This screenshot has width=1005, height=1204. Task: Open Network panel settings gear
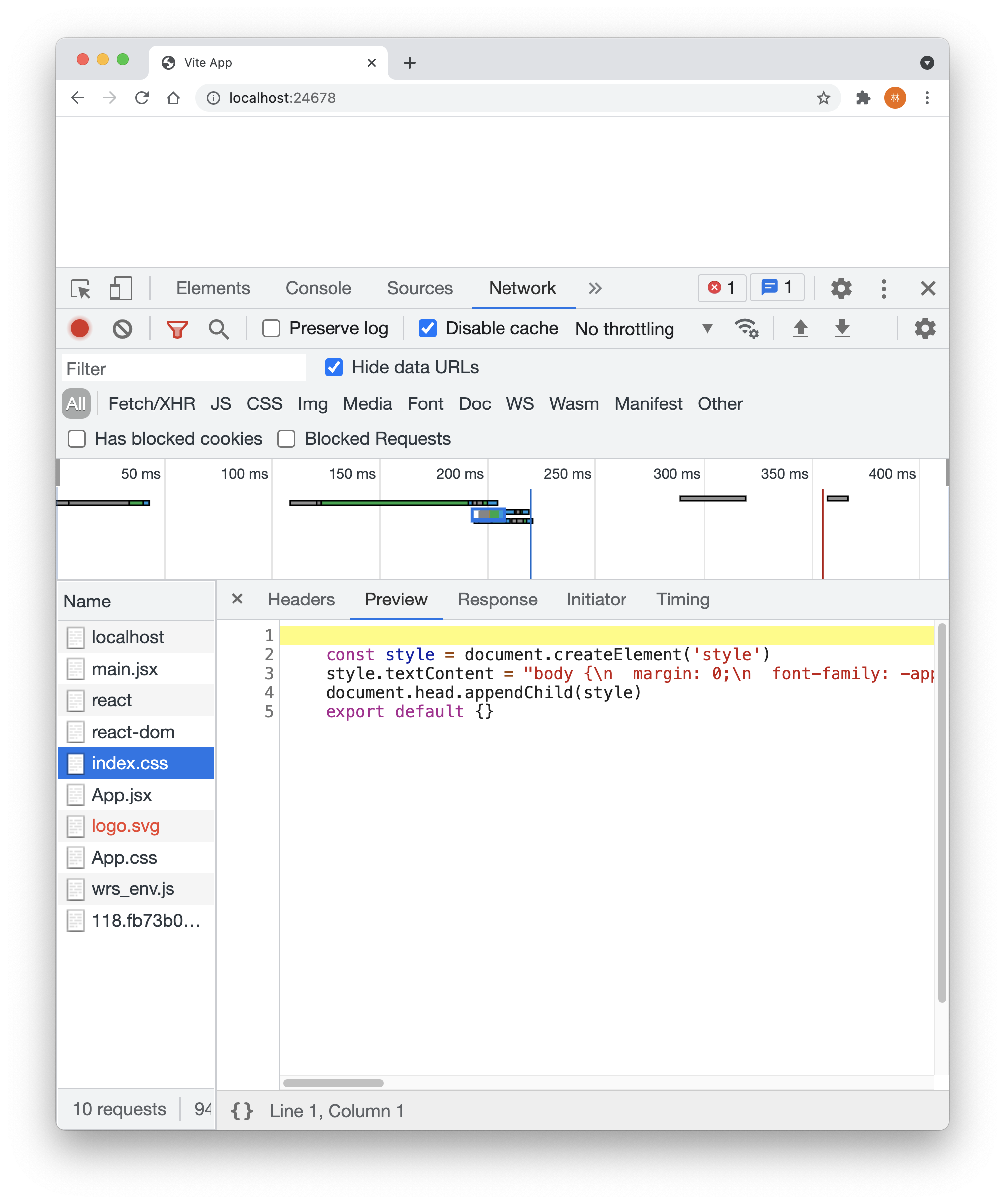(x=925, y=329)
